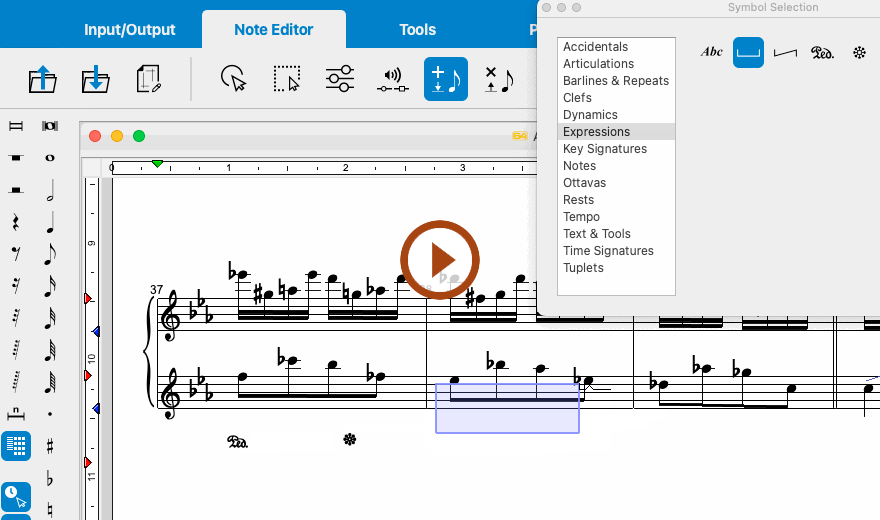Viewport: 880px width, 520px height.
Task: Toggle the grid keypad button in palette
Action: click(16, 446)
